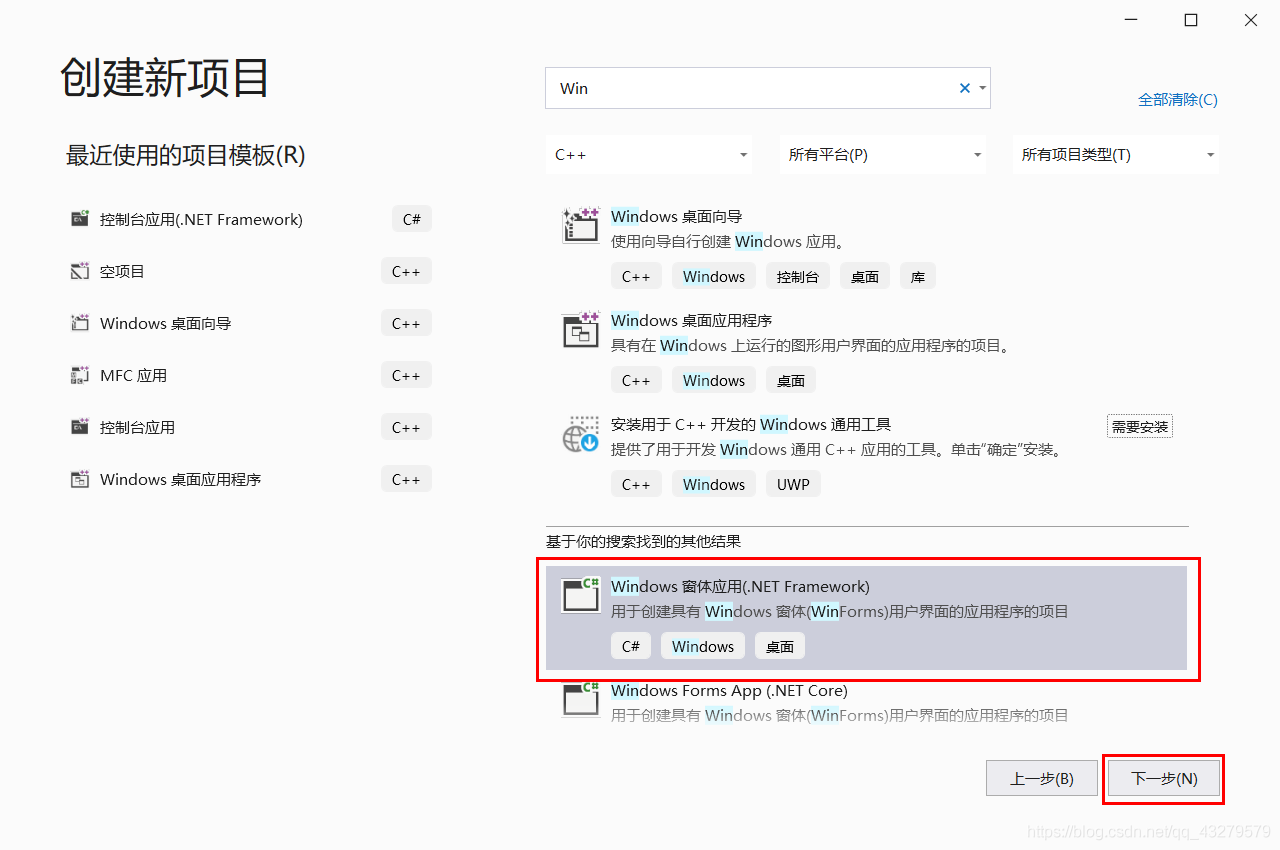The height and width of the screenshot is (850, 1280).
Task: Click the 桌面 tag of Windows 窗体应用
Action: (780, 646)
